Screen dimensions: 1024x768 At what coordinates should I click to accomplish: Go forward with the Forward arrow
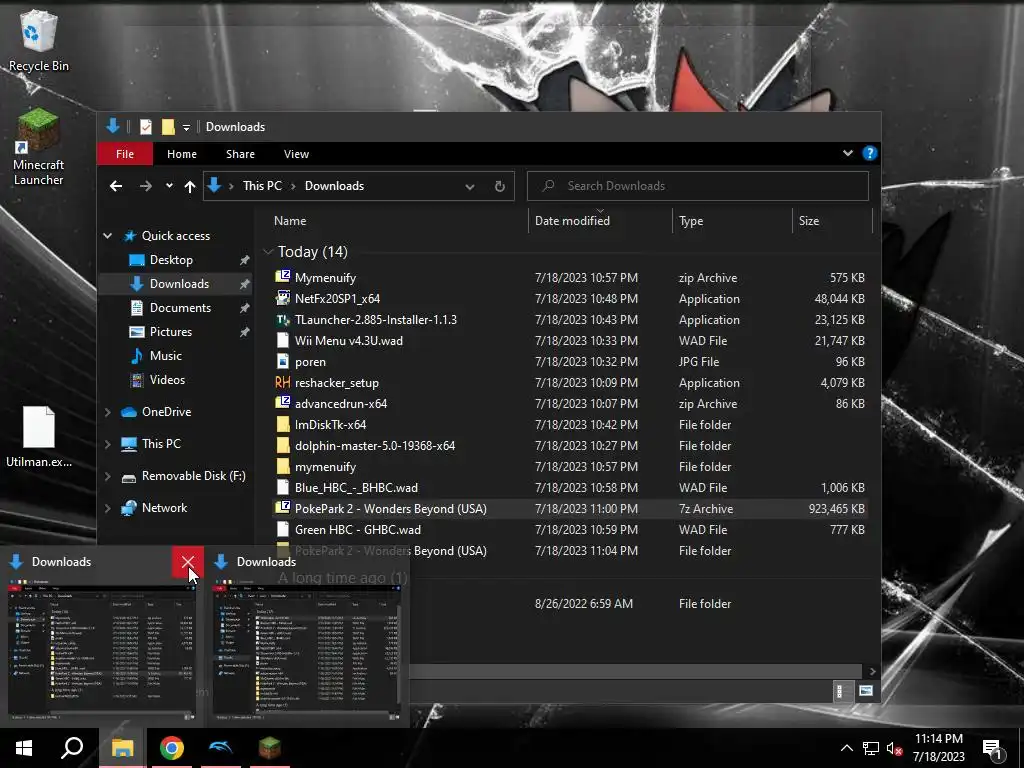coord(145,186)
